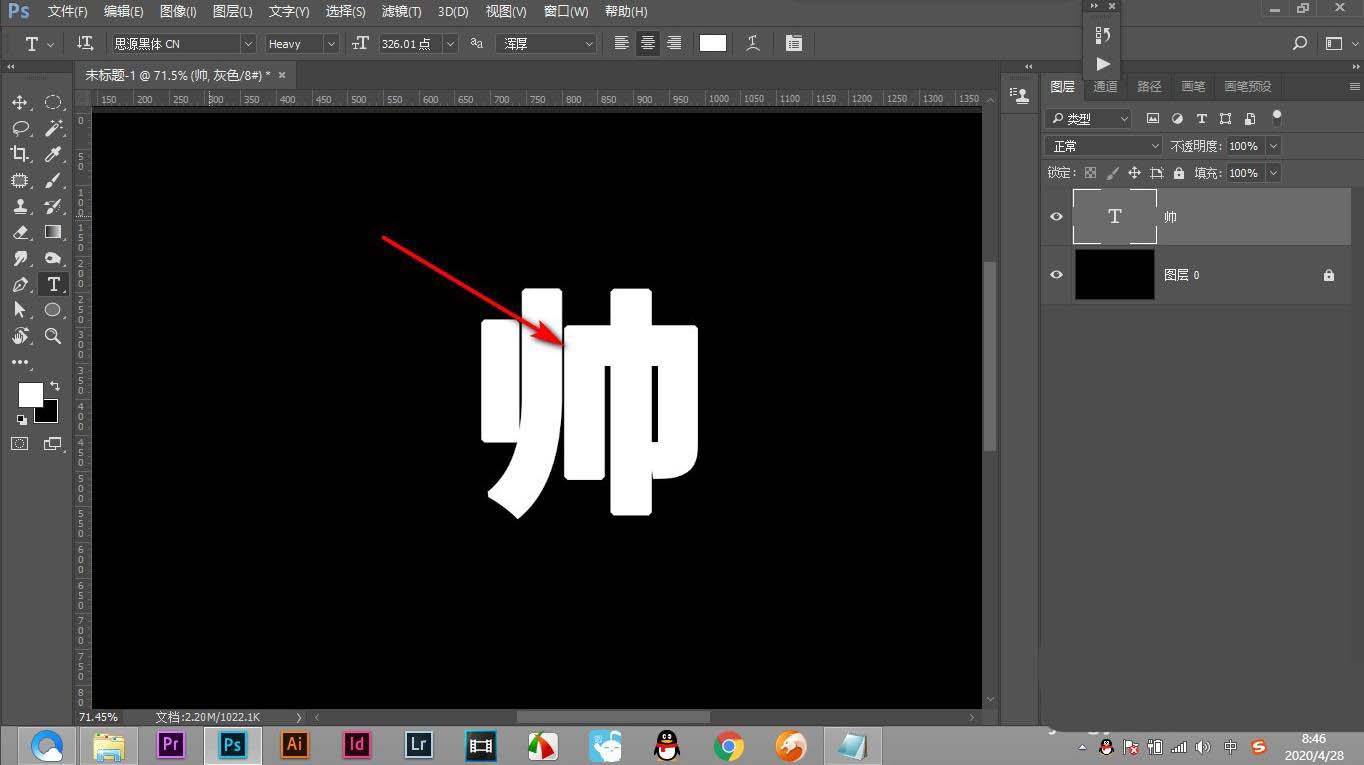The width and height of the screenshot is (1364, 765).
Task: Select the Eraser tool
Action: (20, 232)
